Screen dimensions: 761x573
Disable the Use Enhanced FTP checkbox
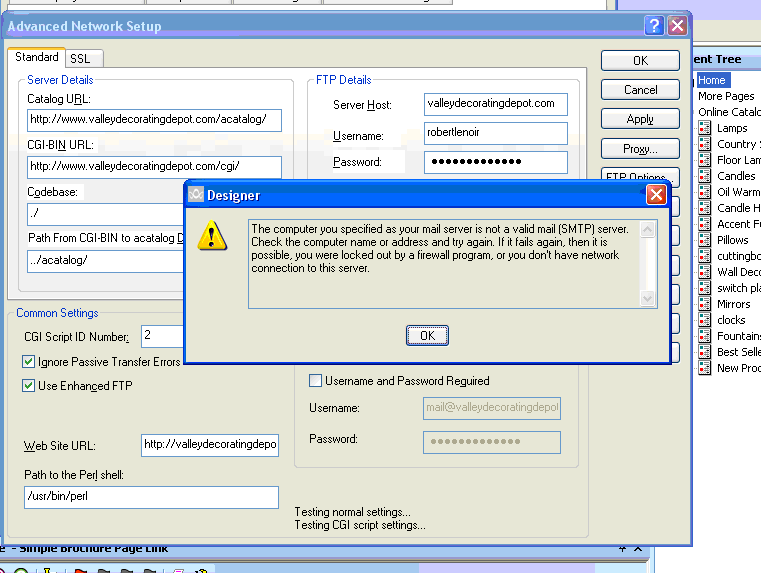[29, 386]
